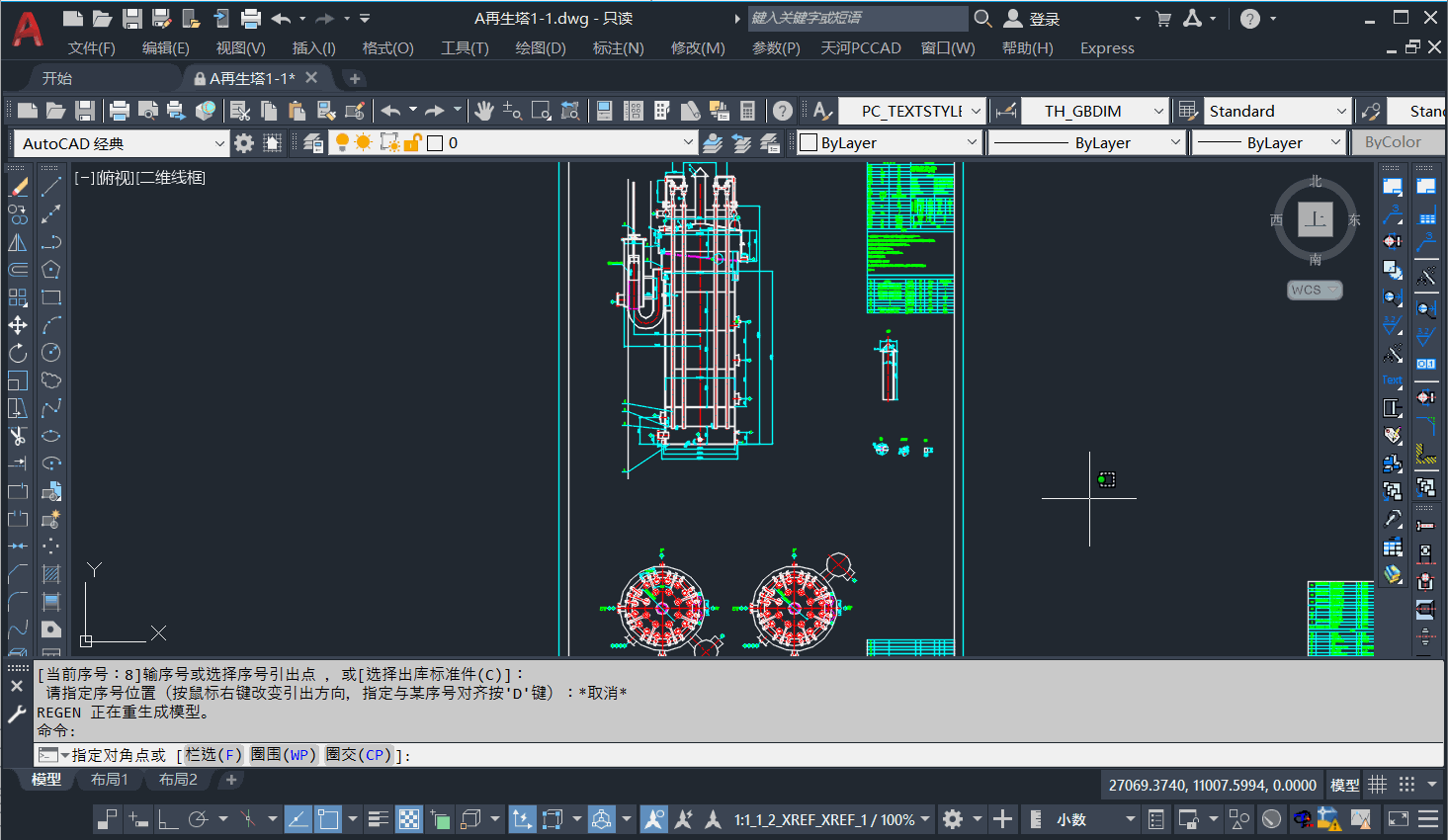Image resolution: width=1448 pixels, height=840 pixels.
Task: Open the ByLayer color control swatch
Action: (889, 143)
